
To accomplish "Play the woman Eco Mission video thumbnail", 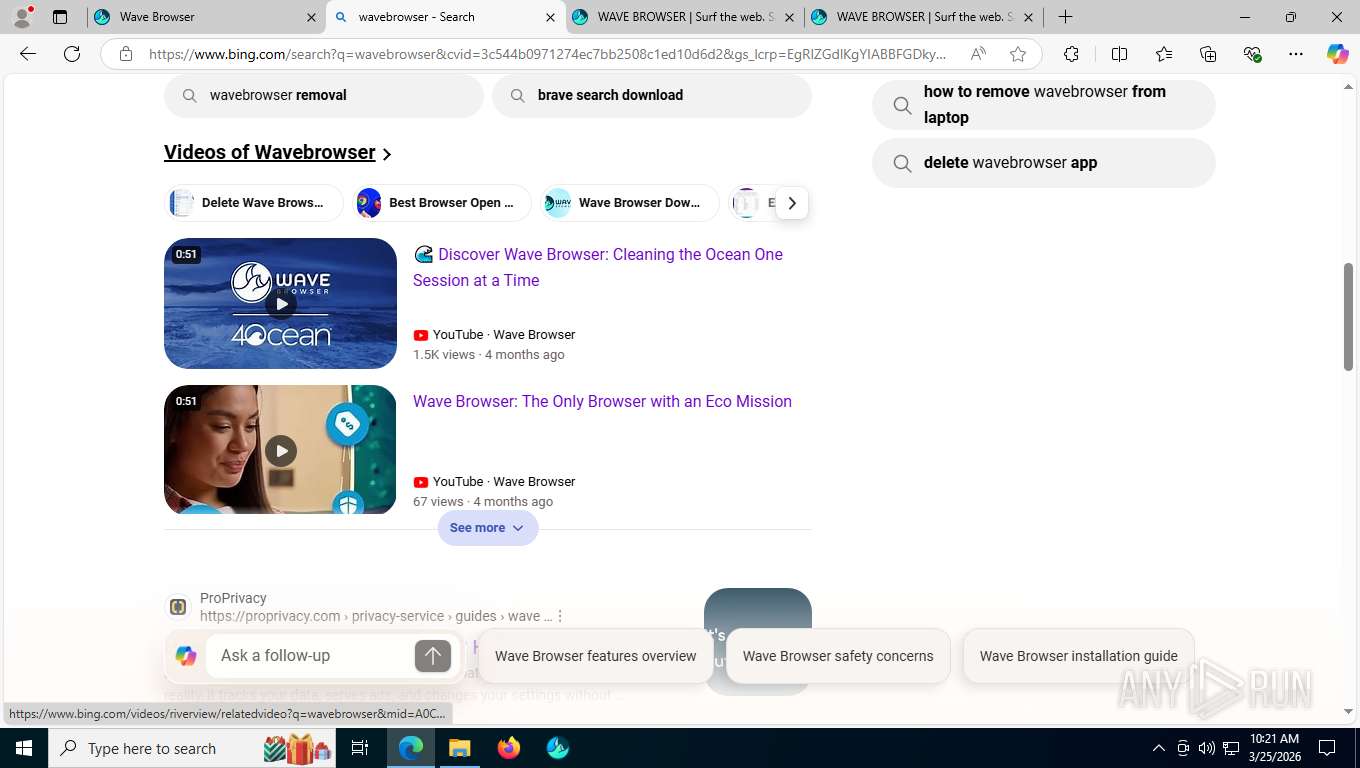I will [x=280, y=450].
